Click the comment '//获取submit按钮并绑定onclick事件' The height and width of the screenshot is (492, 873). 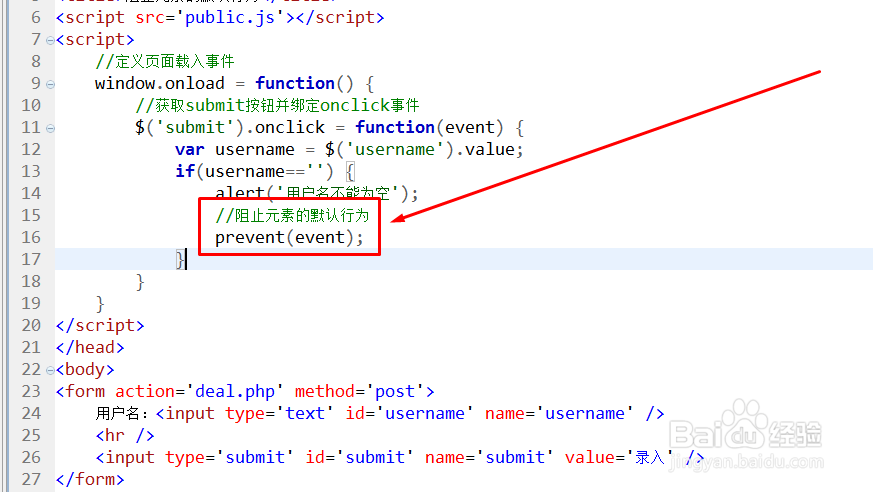277,105
